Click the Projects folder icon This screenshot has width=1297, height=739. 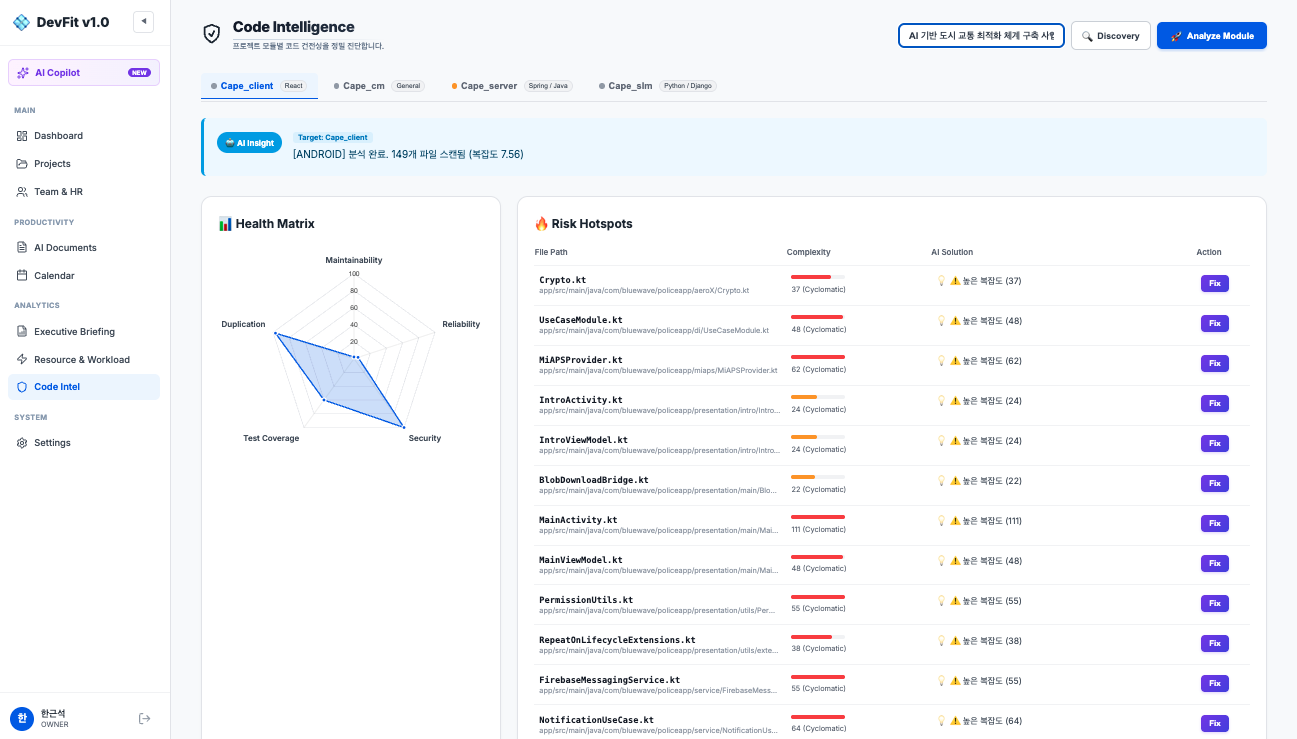tap(23, 163)
